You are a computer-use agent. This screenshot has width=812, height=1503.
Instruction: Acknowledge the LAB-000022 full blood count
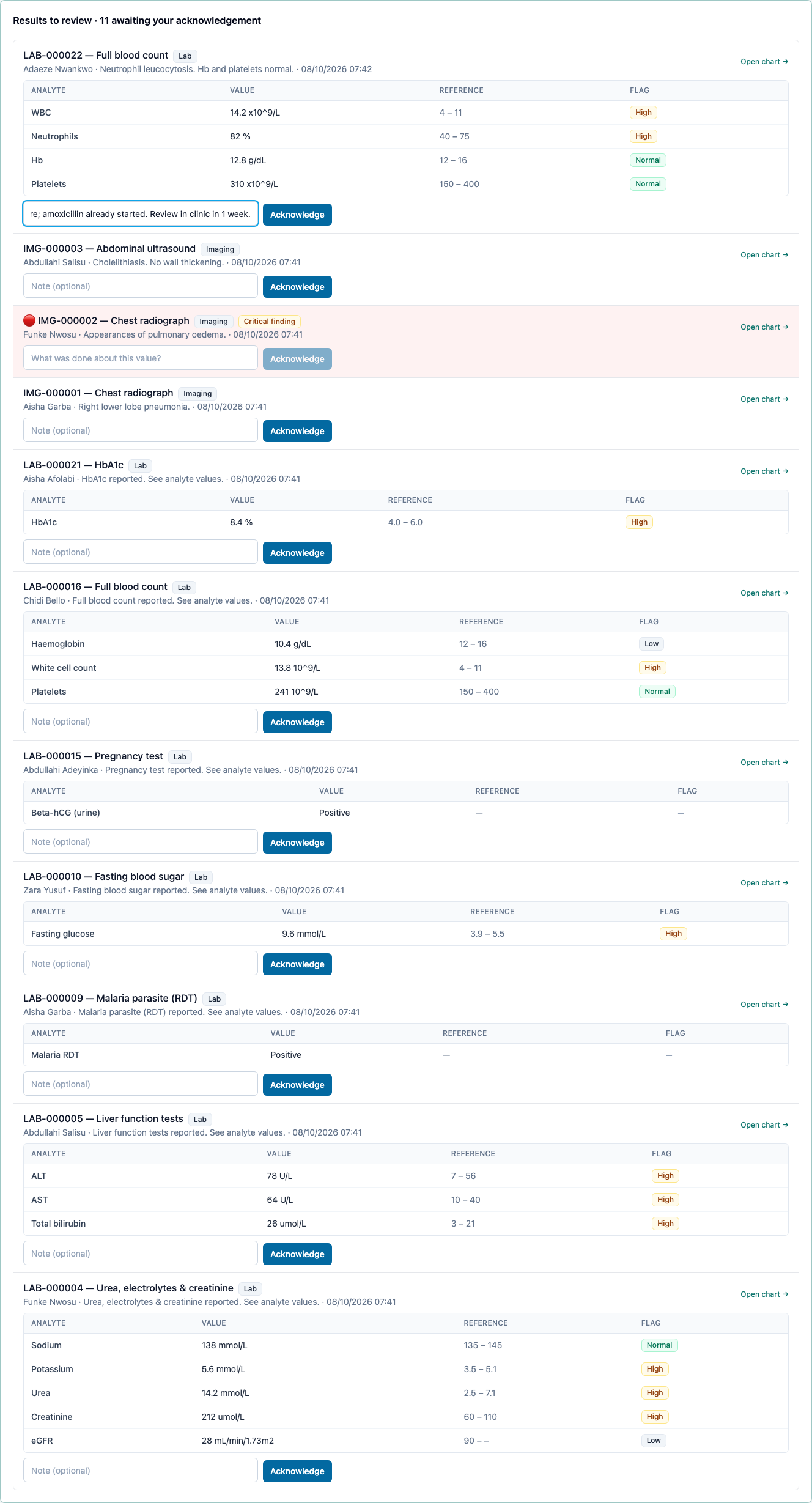(x=297, y=215)
